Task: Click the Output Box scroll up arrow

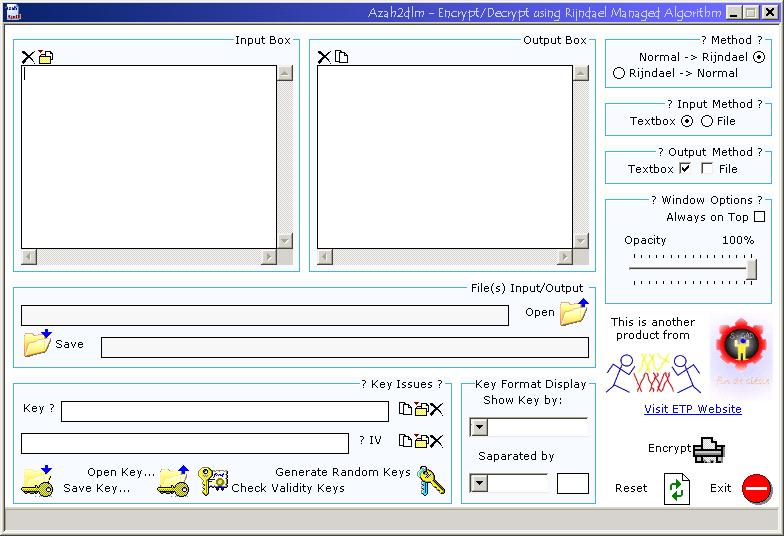Action: point(581,73)
